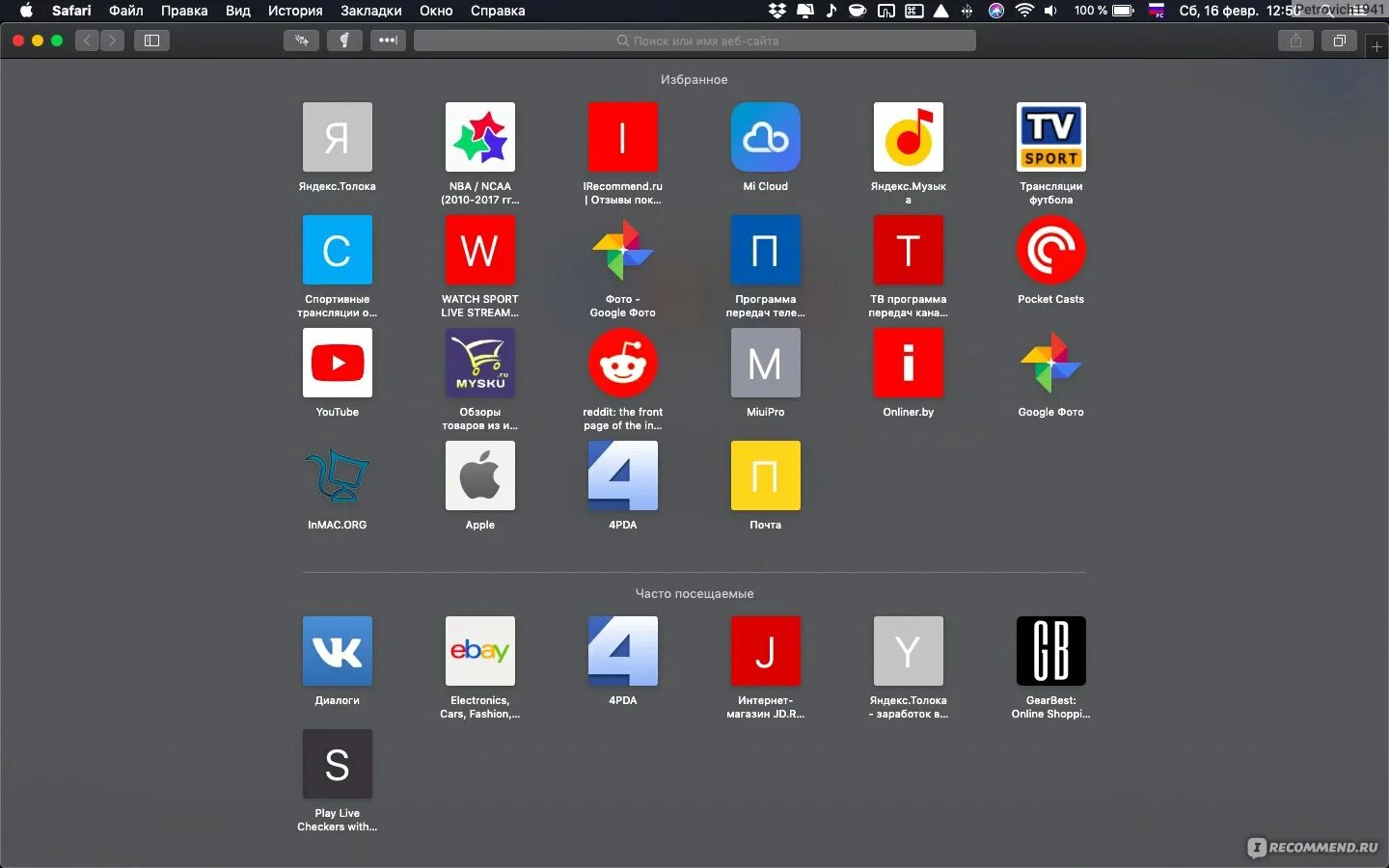Toggle the Safari sidebar button
Screen dimensions: 1389x868
click(x=151, y=41)
